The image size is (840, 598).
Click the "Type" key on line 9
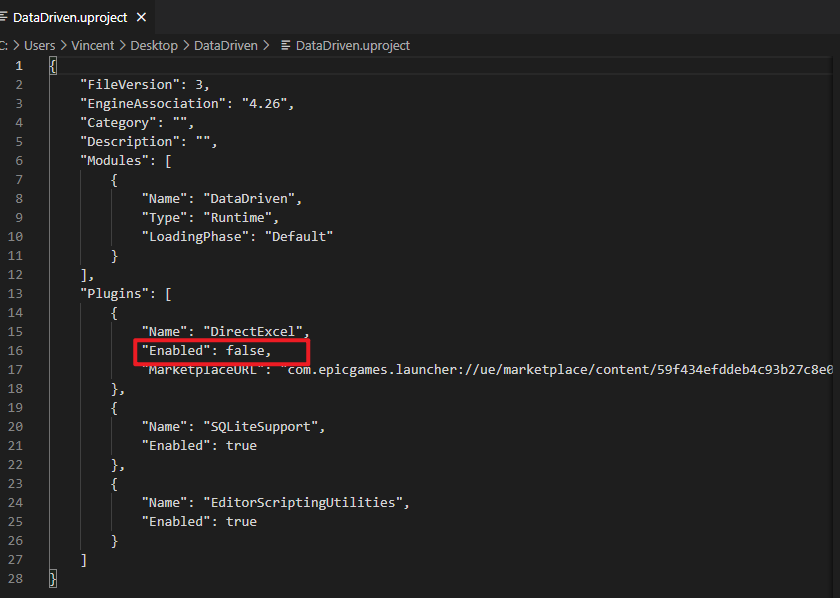coord(165,218)
